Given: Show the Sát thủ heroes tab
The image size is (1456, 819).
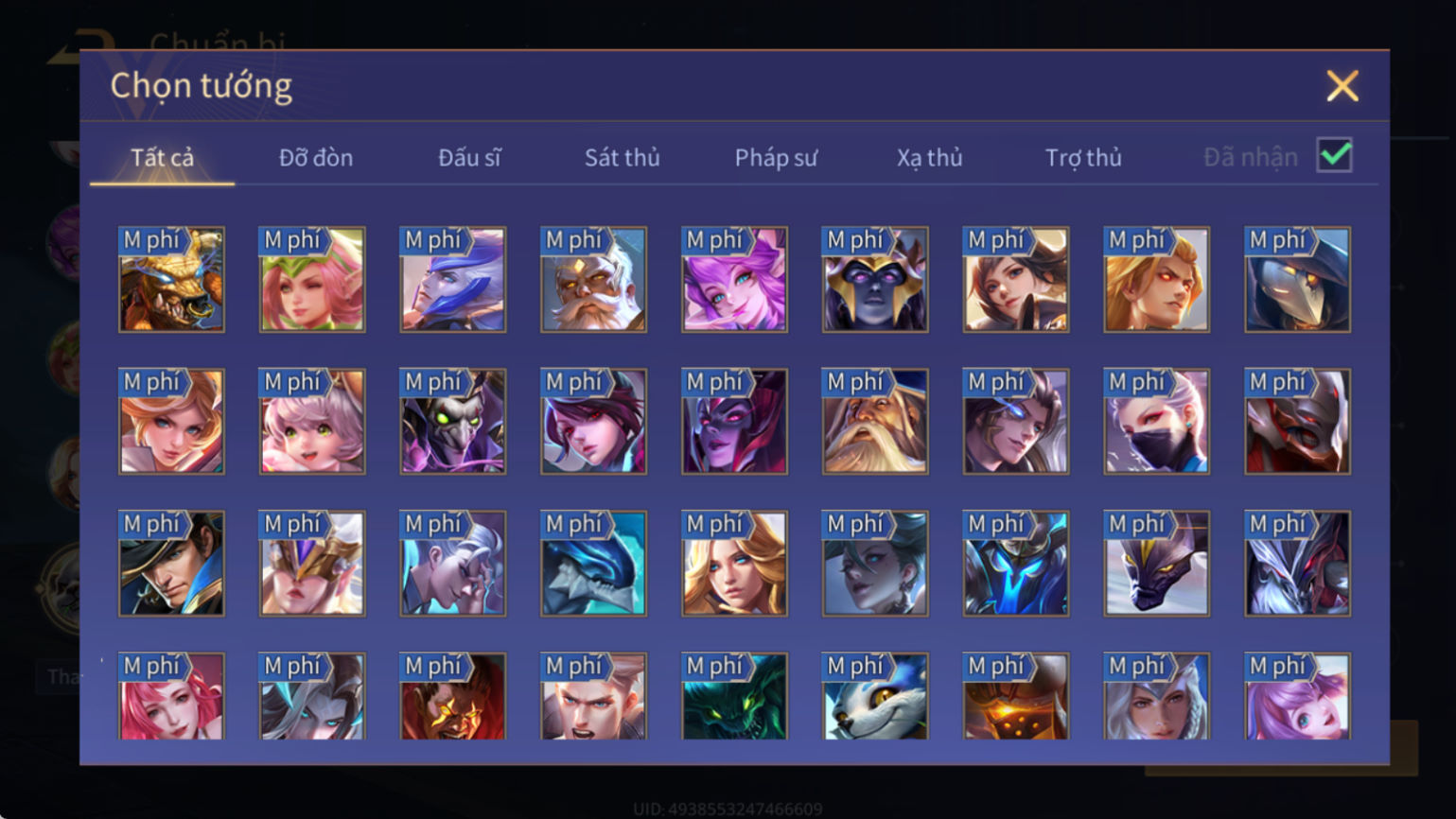Looking at the screenshot, I should (622, 158).
